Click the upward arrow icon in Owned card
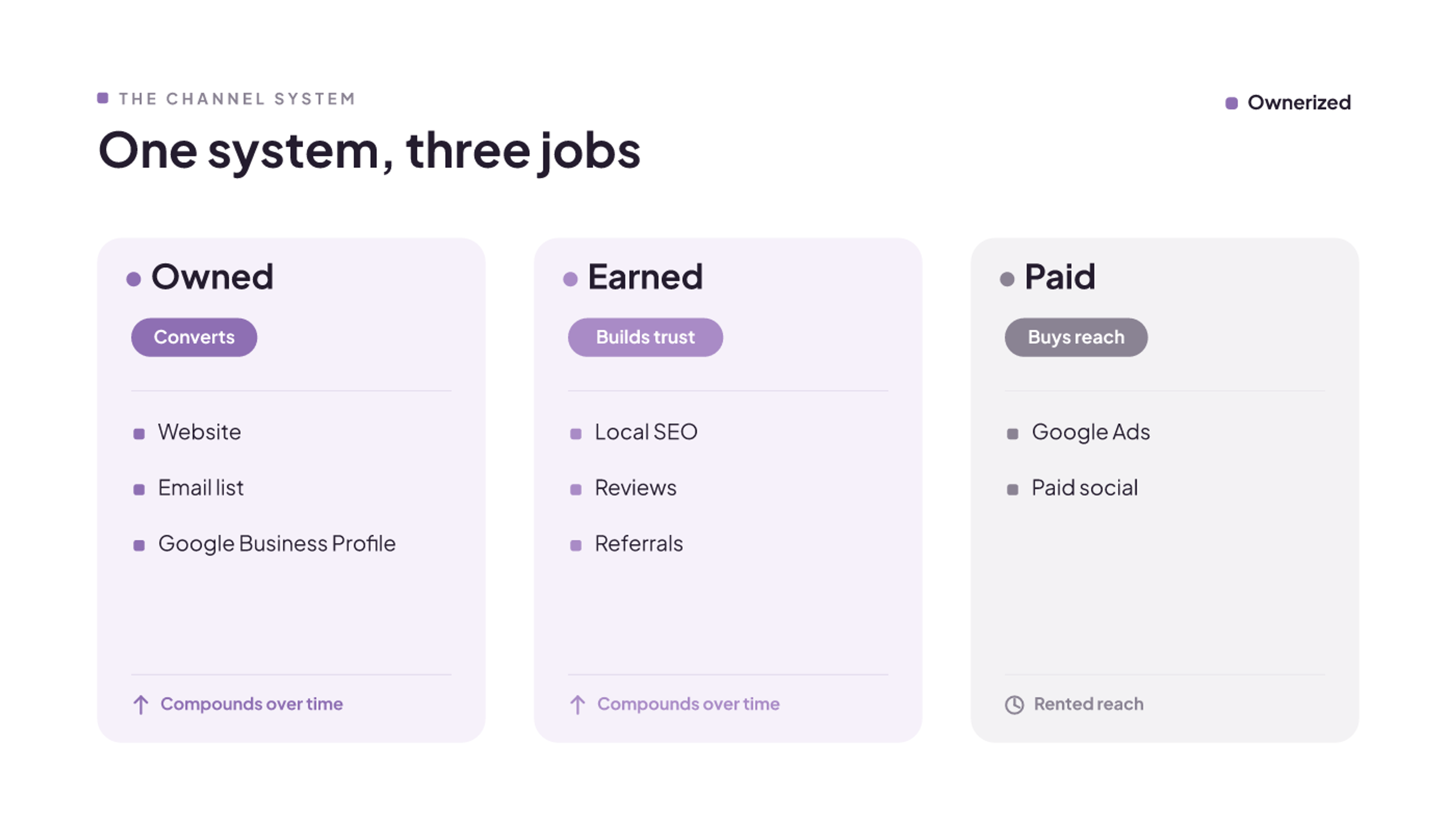The width and height of the screenshot is (1456, 825). [x=141, y=704]
